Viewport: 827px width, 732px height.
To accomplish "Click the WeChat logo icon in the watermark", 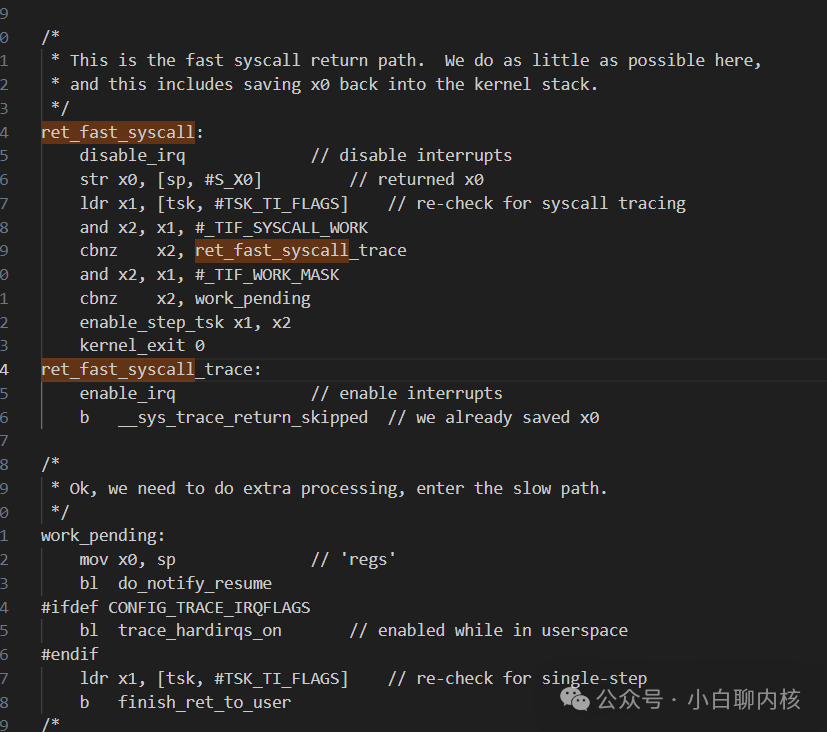I will coord(574,699).
